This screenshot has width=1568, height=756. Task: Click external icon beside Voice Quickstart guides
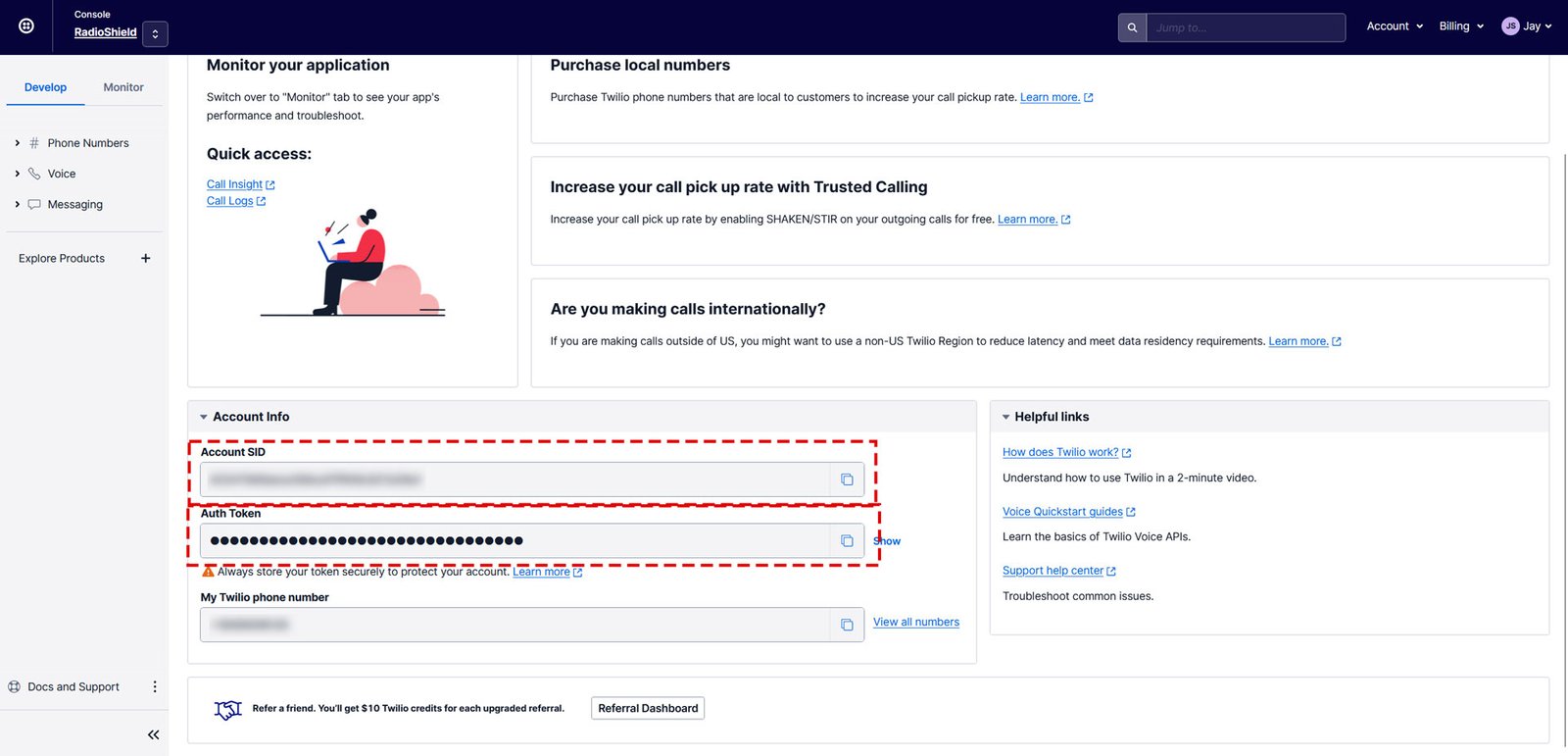(x=1131, y=512)
